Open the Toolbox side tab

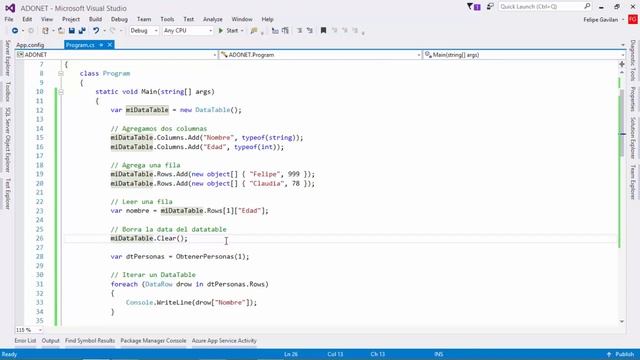[7, 91]
